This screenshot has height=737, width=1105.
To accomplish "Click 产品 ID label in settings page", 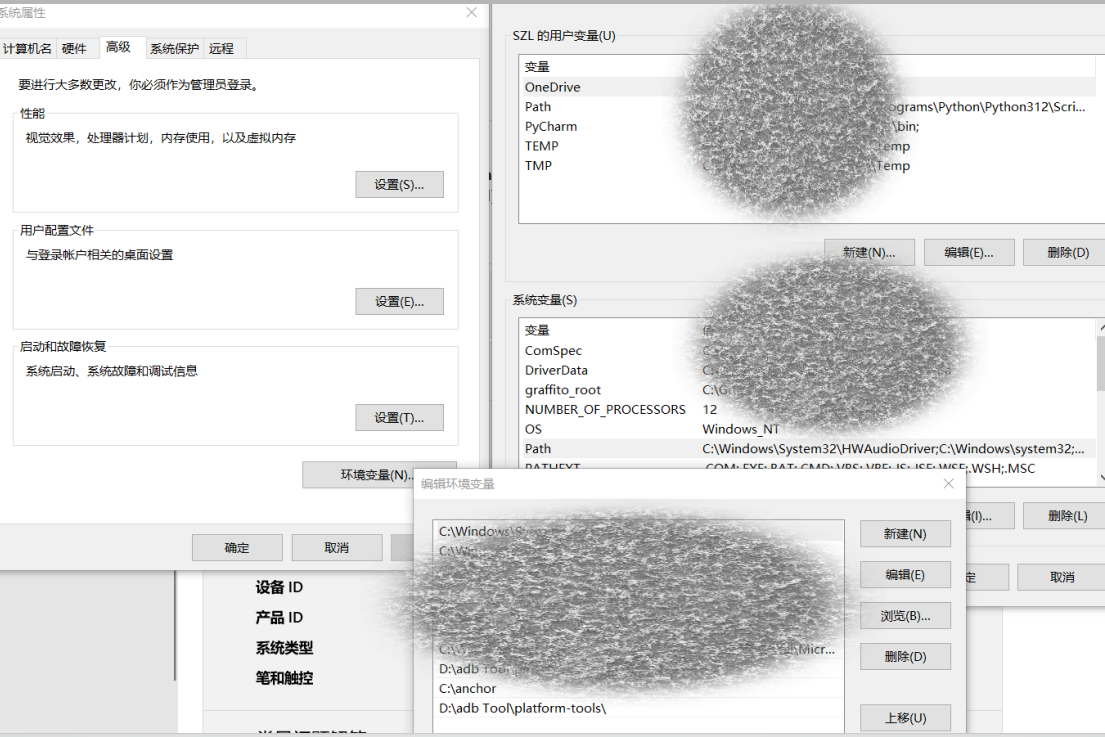I will click(279, 617).
